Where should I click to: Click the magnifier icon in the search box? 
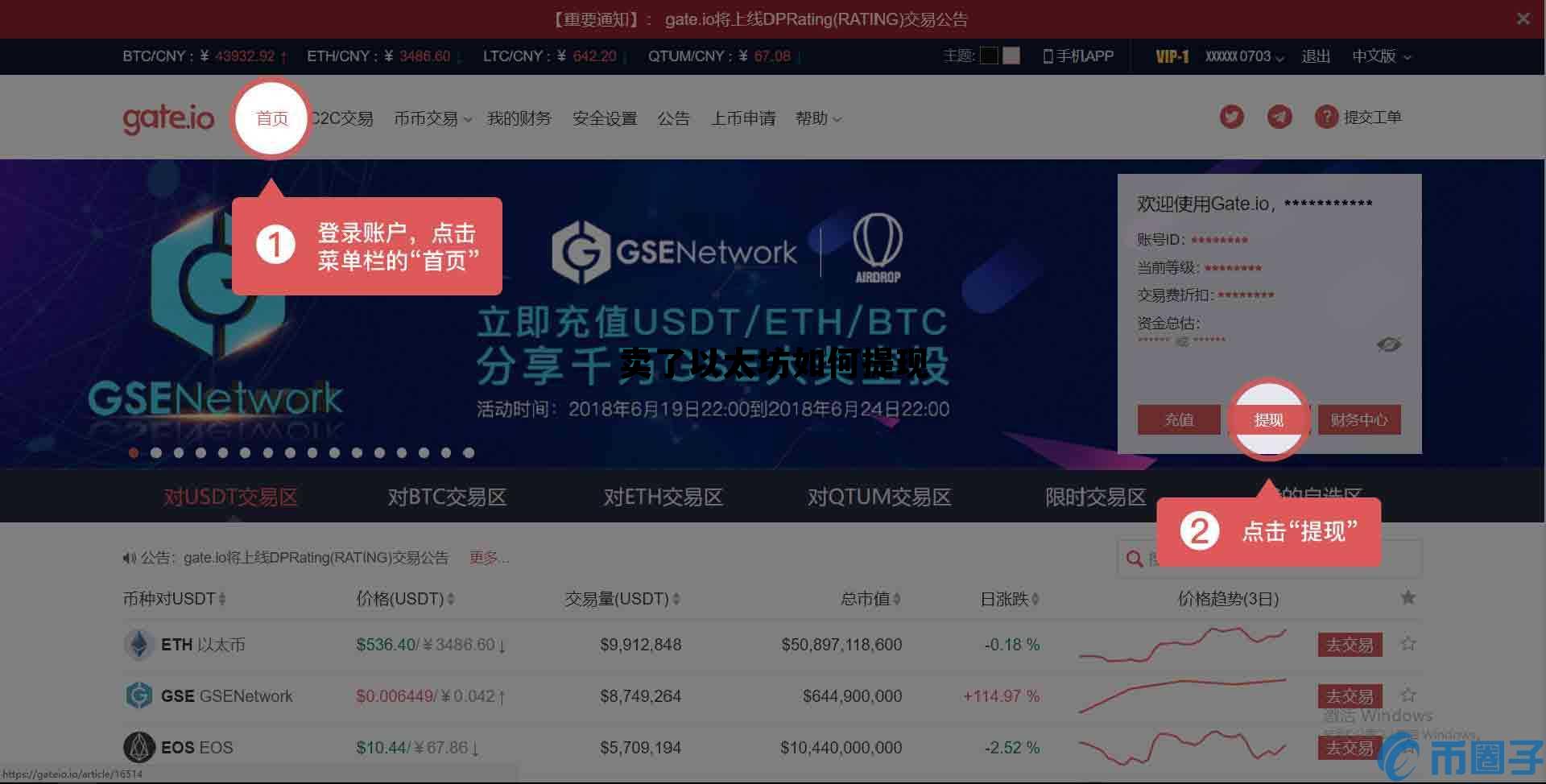tap(1134, 558)
